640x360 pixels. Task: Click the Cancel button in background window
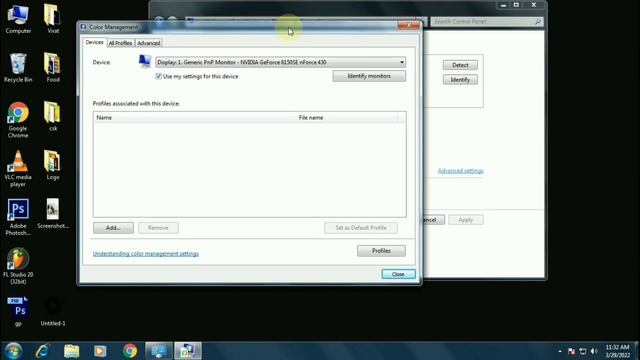coord(433,220)
